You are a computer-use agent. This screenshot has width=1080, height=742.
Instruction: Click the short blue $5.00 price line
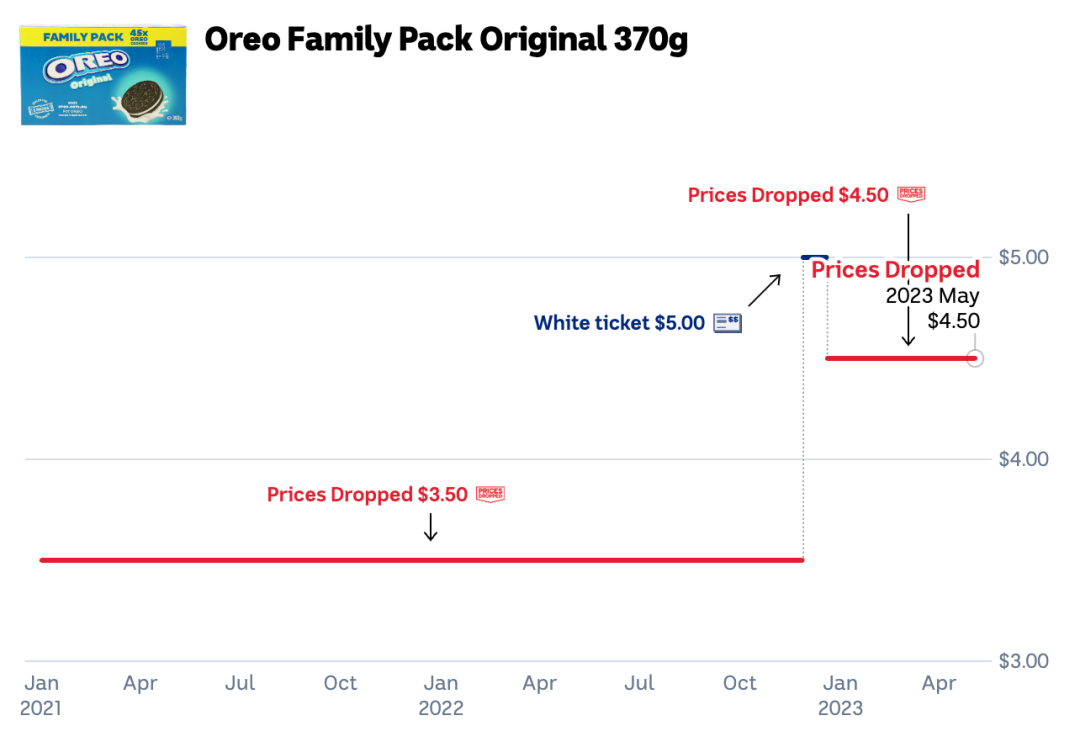coord(815,257)
